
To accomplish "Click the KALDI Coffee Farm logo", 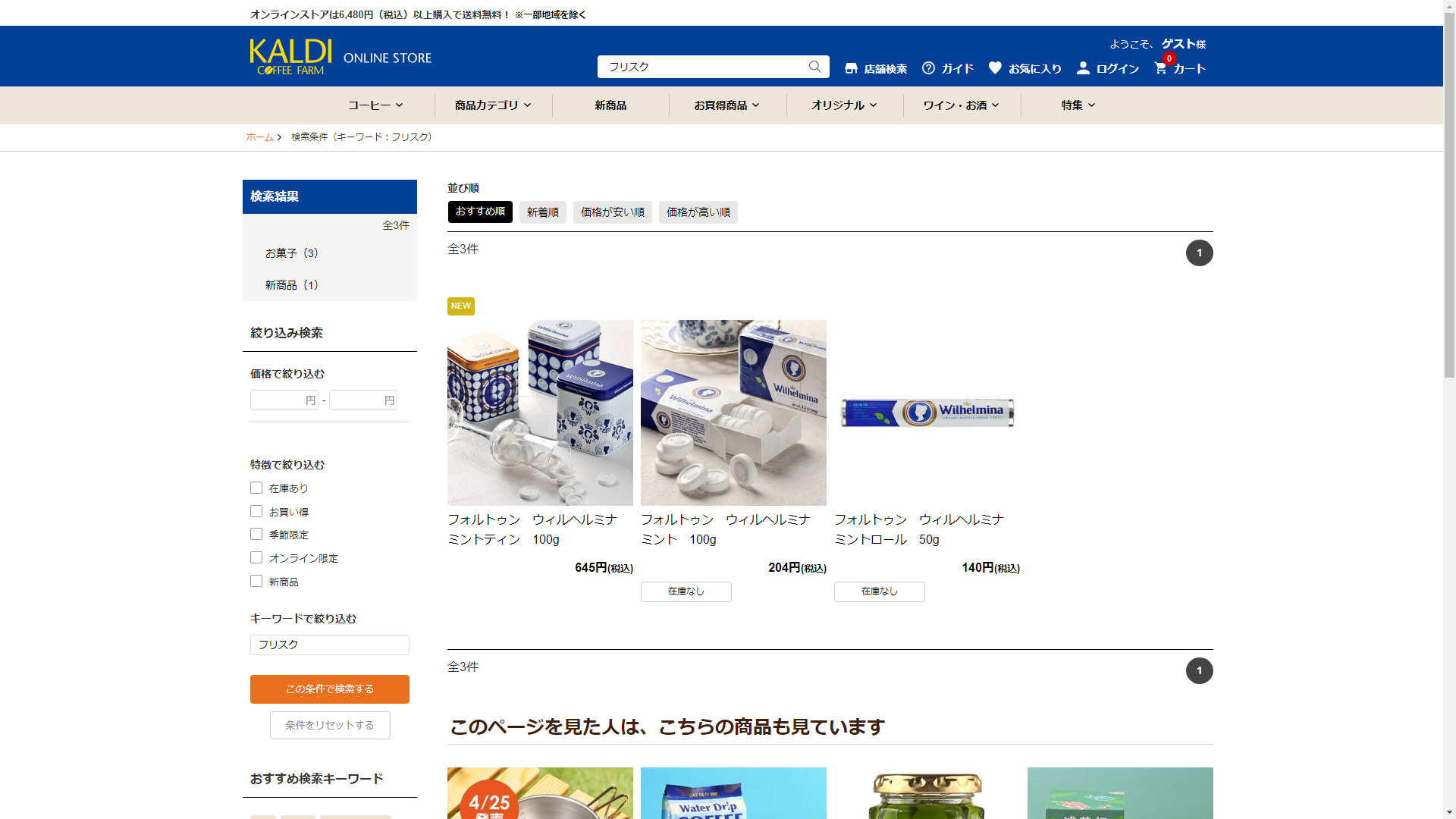I will click(291, 57).
